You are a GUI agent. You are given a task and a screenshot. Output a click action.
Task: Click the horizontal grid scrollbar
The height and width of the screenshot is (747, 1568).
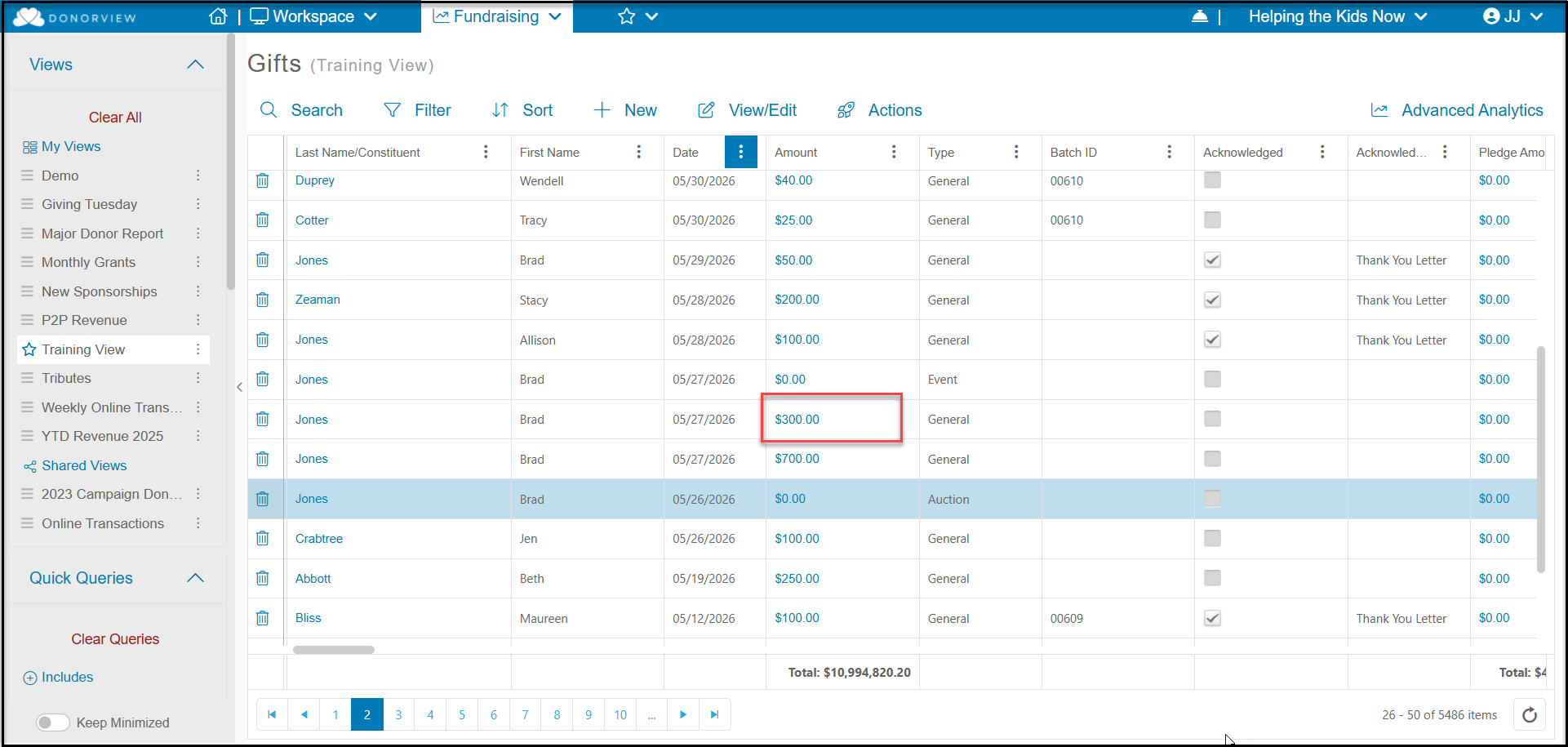click(x=334, y=650)
